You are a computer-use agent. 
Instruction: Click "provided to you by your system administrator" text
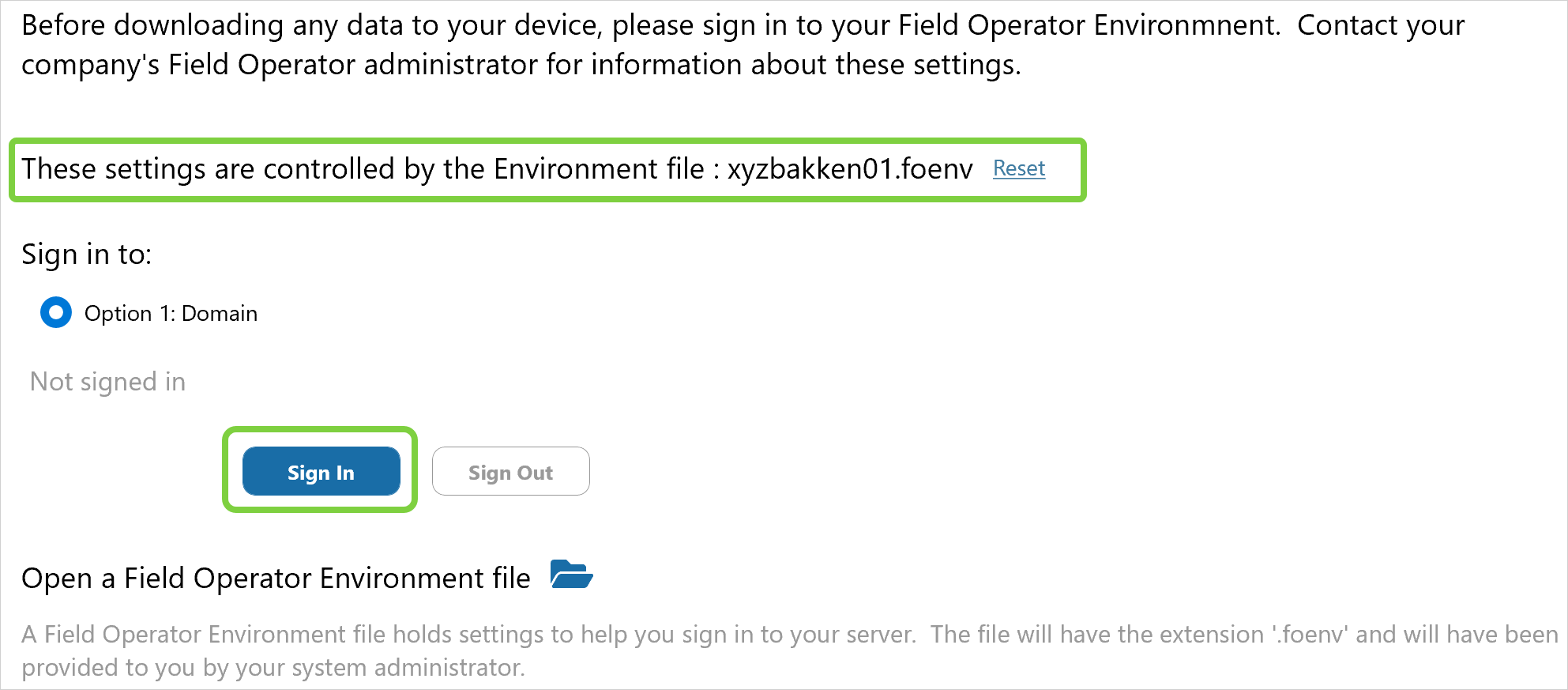click(273, 668)
